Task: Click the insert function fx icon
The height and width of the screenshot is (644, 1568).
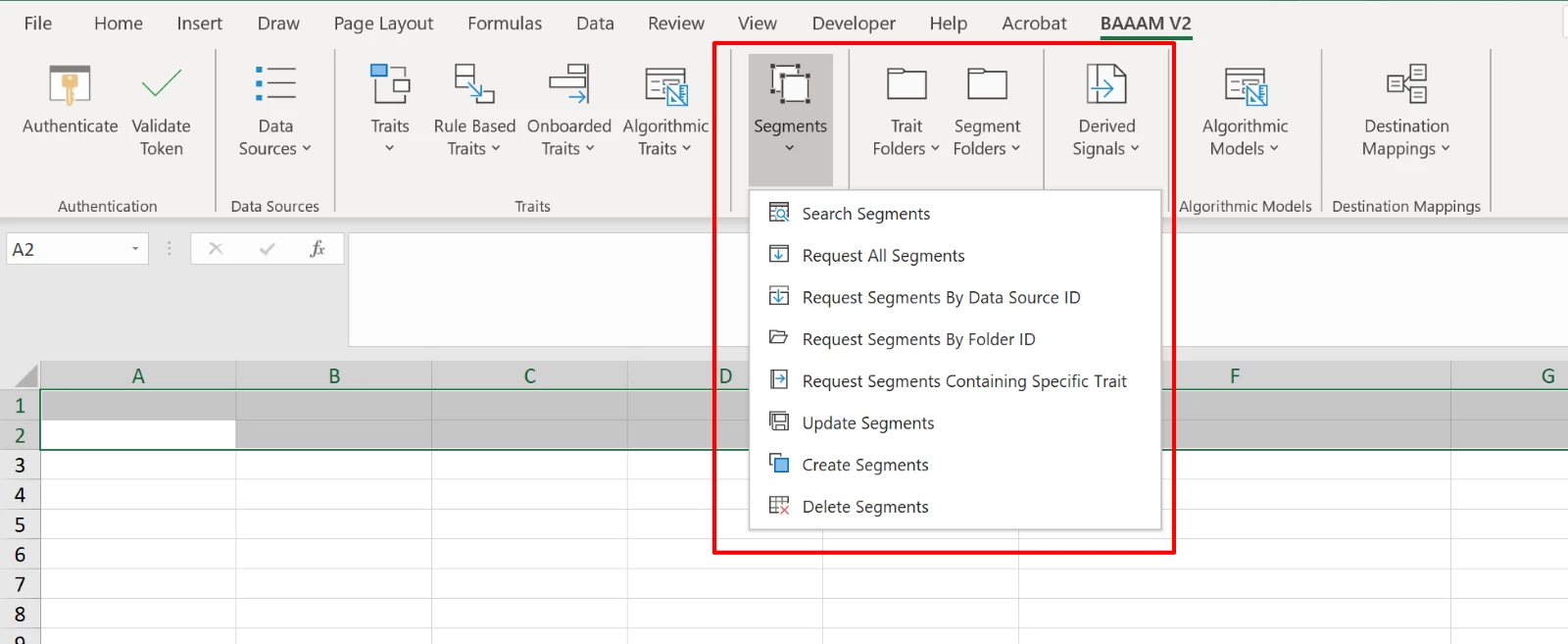Action: pyautogui.click(x=318, y=249)
